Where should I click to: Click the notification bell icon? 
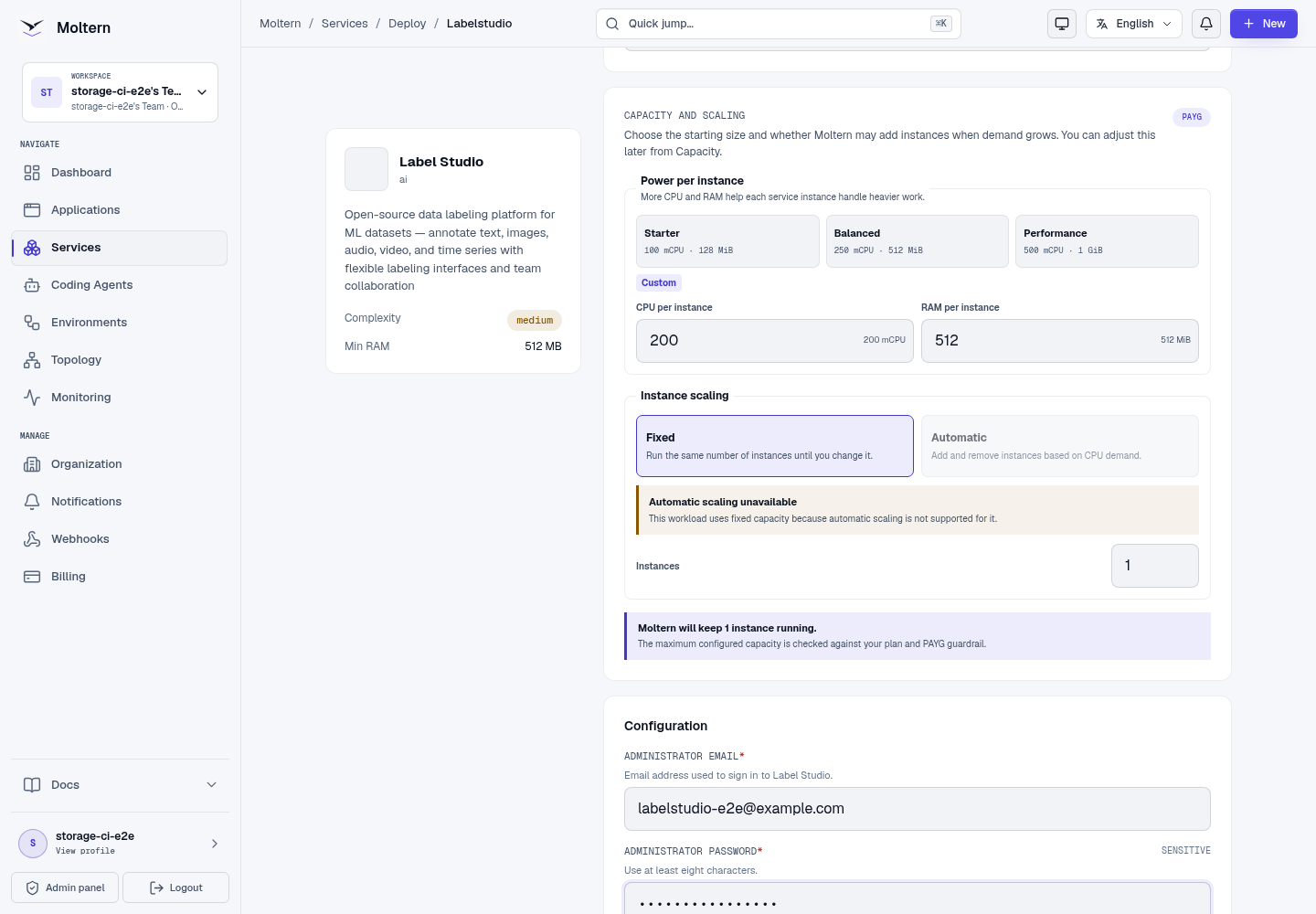point(1206,24)
